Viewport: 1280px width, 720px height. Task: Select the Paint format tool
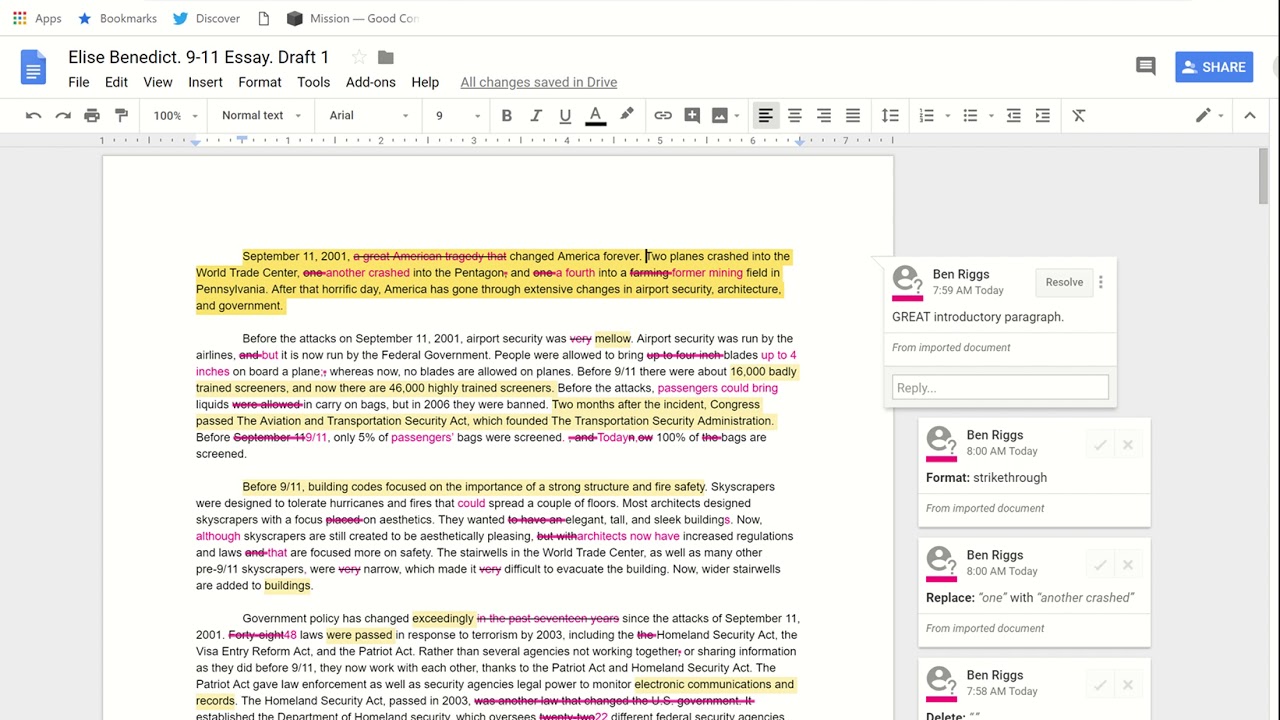click(x=121, y=116)
